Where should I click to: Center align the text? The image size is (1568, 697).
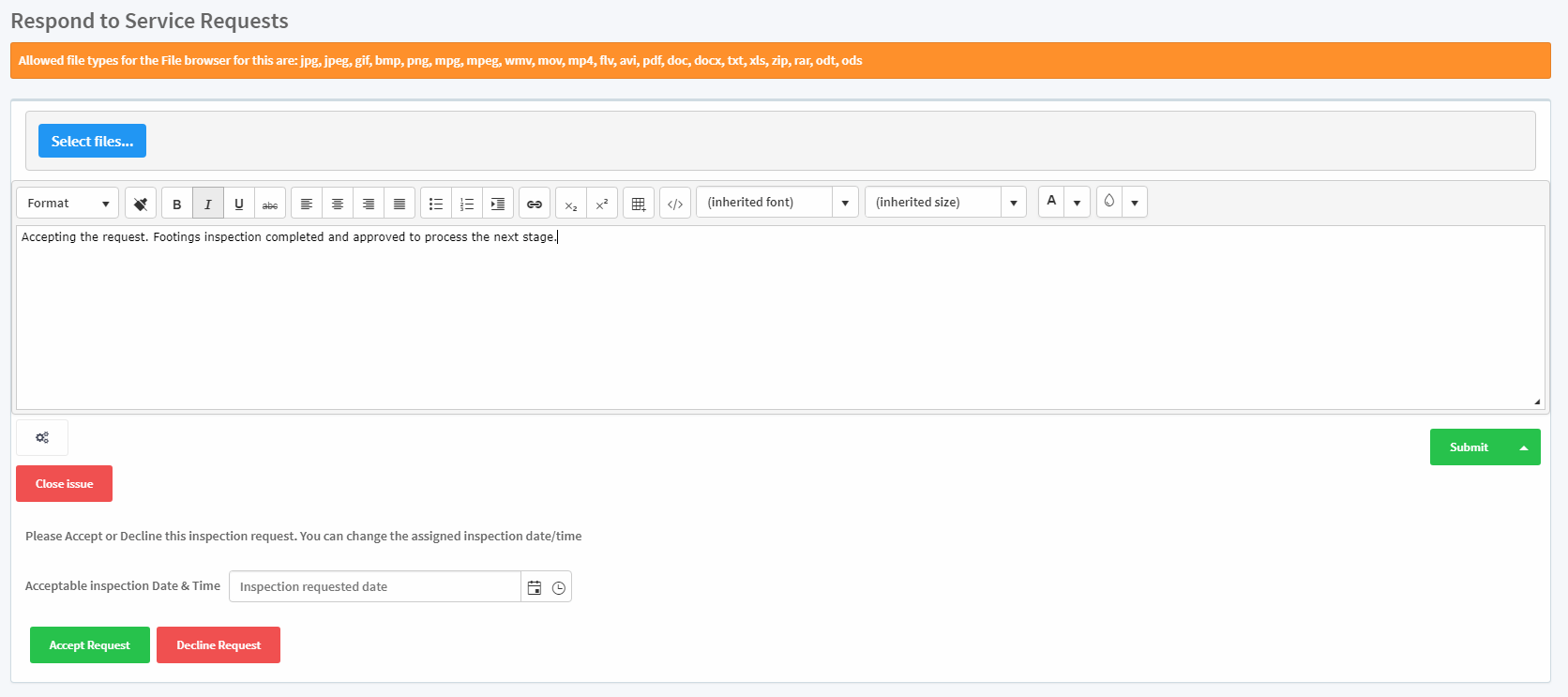tap(338, 204)
